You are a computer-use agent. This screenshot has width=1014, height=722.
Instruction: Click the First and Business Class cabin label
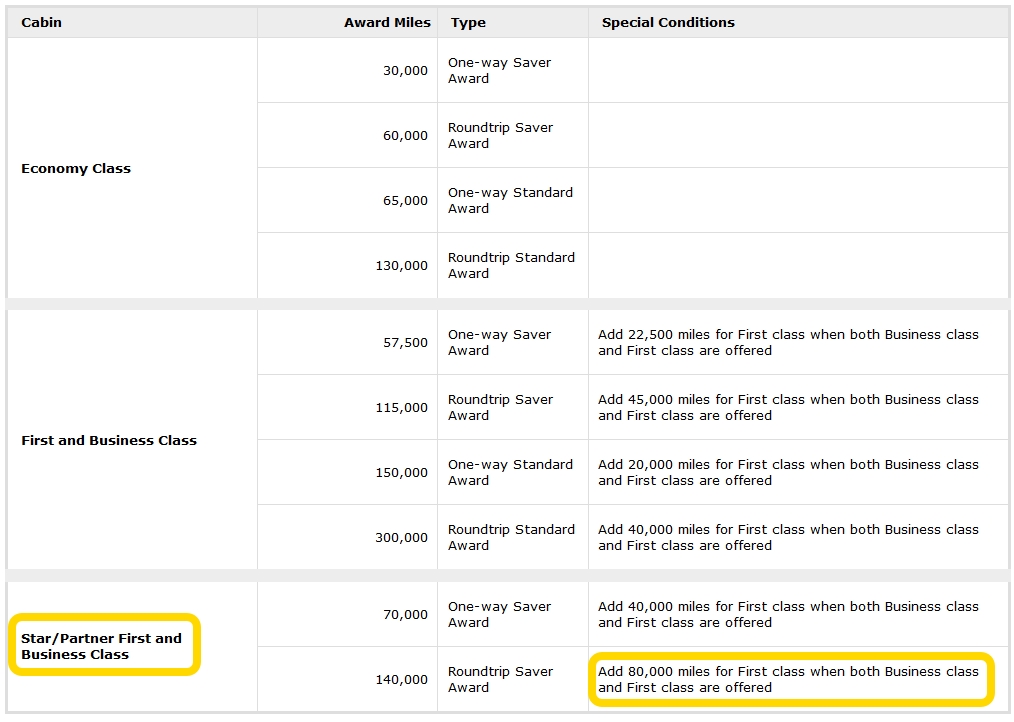109,440
